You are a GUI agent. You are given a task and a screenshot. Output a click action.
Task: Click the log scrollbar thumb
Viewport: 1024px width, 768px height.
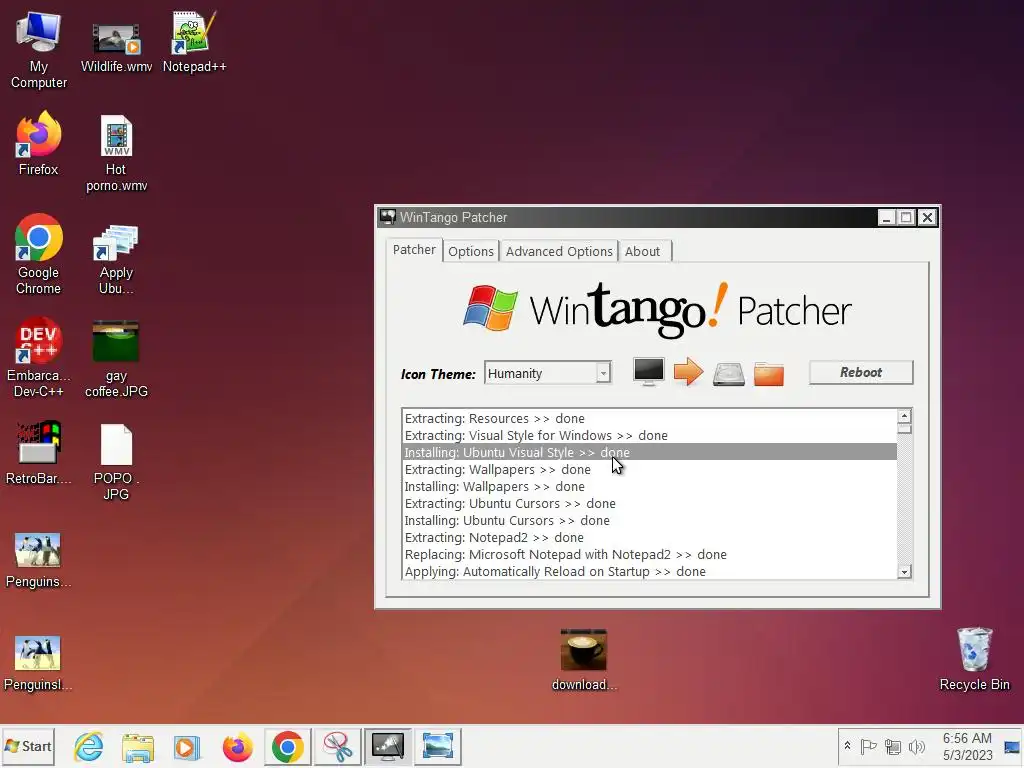(x=904, y=428)
